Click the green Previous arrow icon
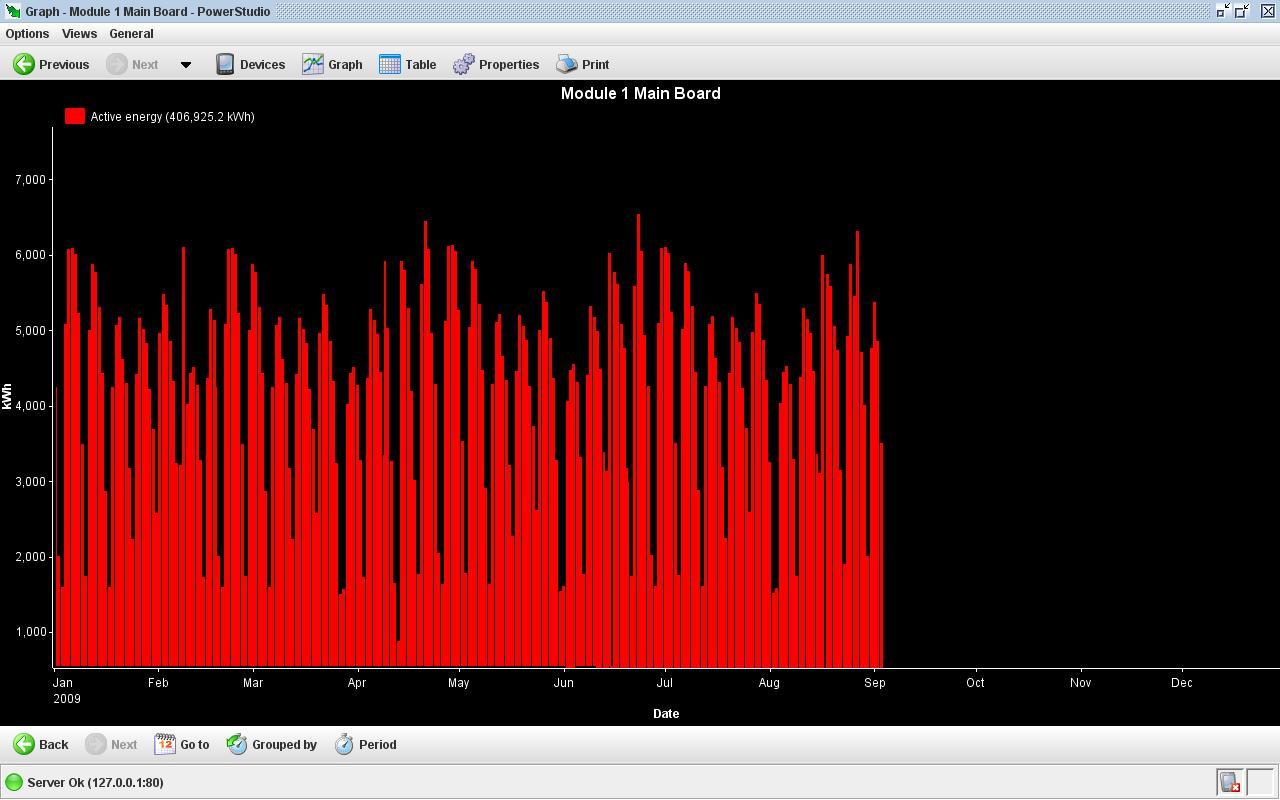The image size is (1280, 800). [23, 64]
